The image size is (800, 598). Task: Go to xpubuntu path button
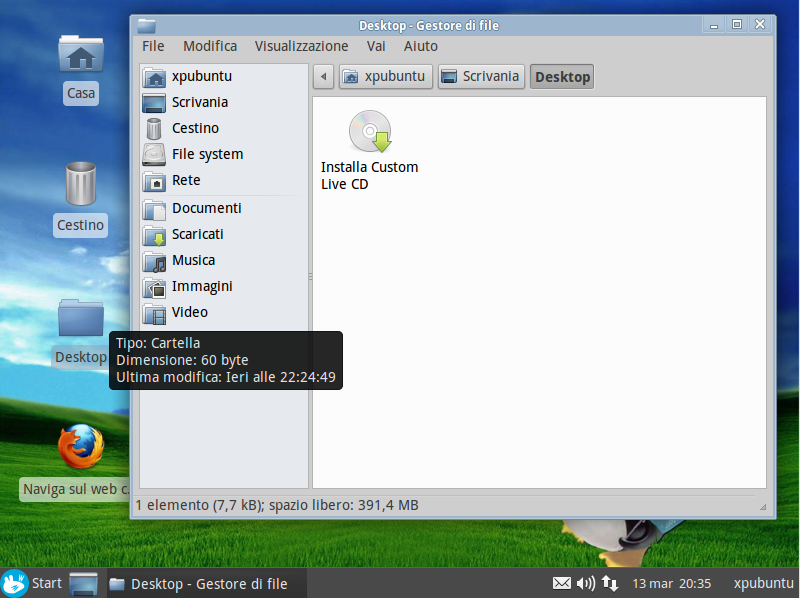386,77
